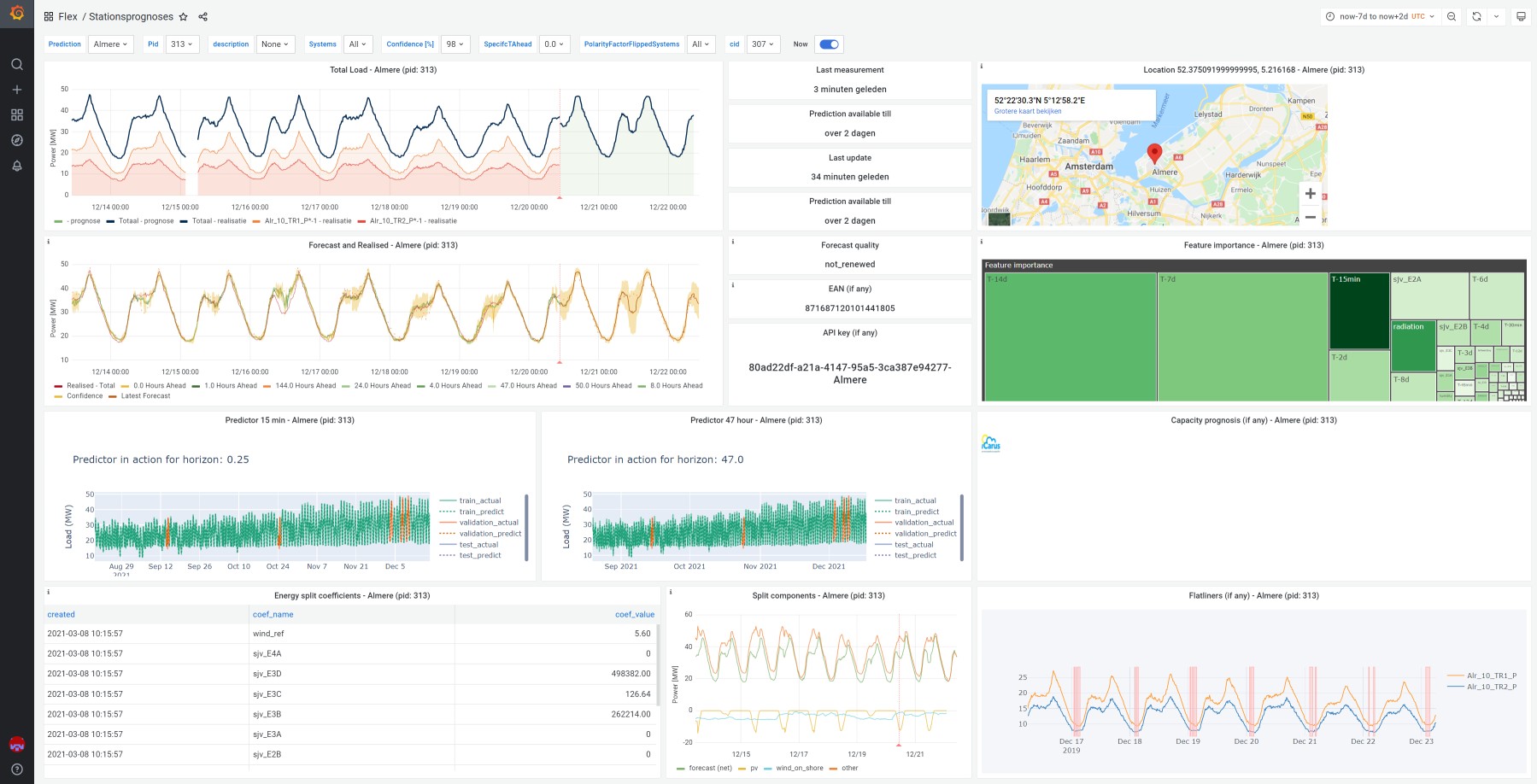Image resolution: width=1537 pixels, height=784 pixels.
Task: Open Grafana home logo
Action: point(17,14)
